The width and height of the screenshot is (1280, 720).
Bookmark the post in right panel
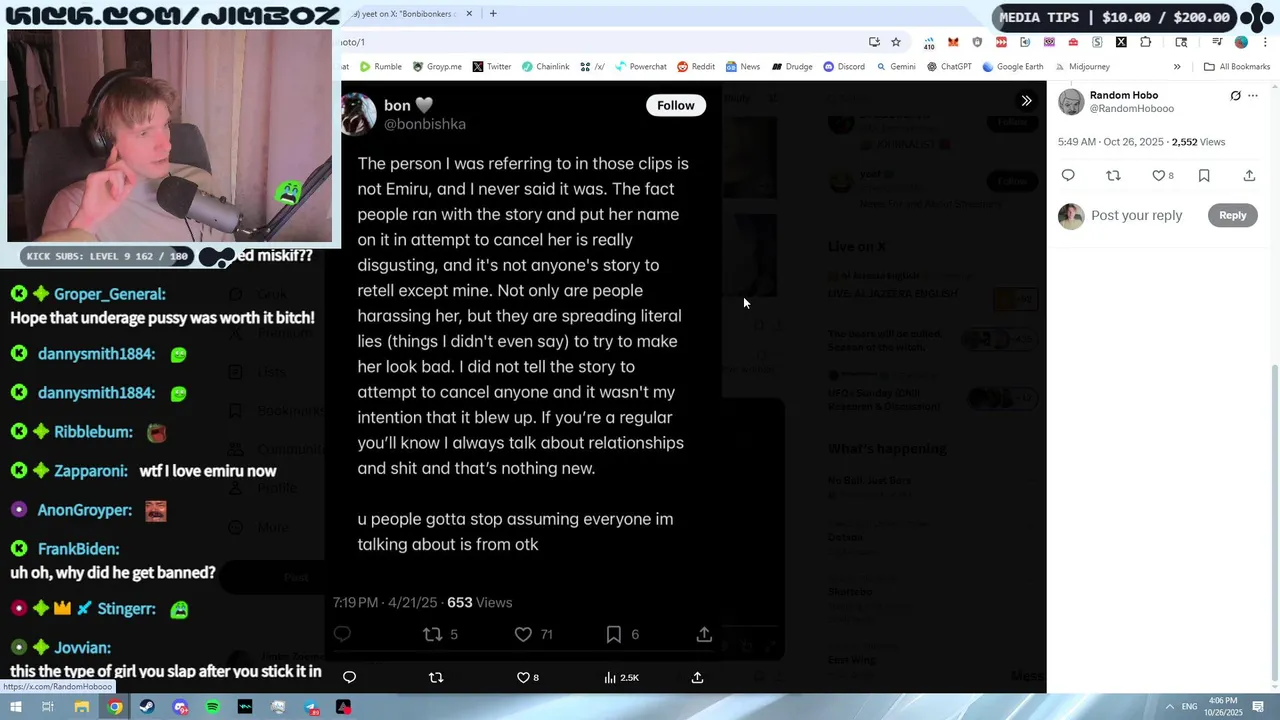(x=1204, y=176)
